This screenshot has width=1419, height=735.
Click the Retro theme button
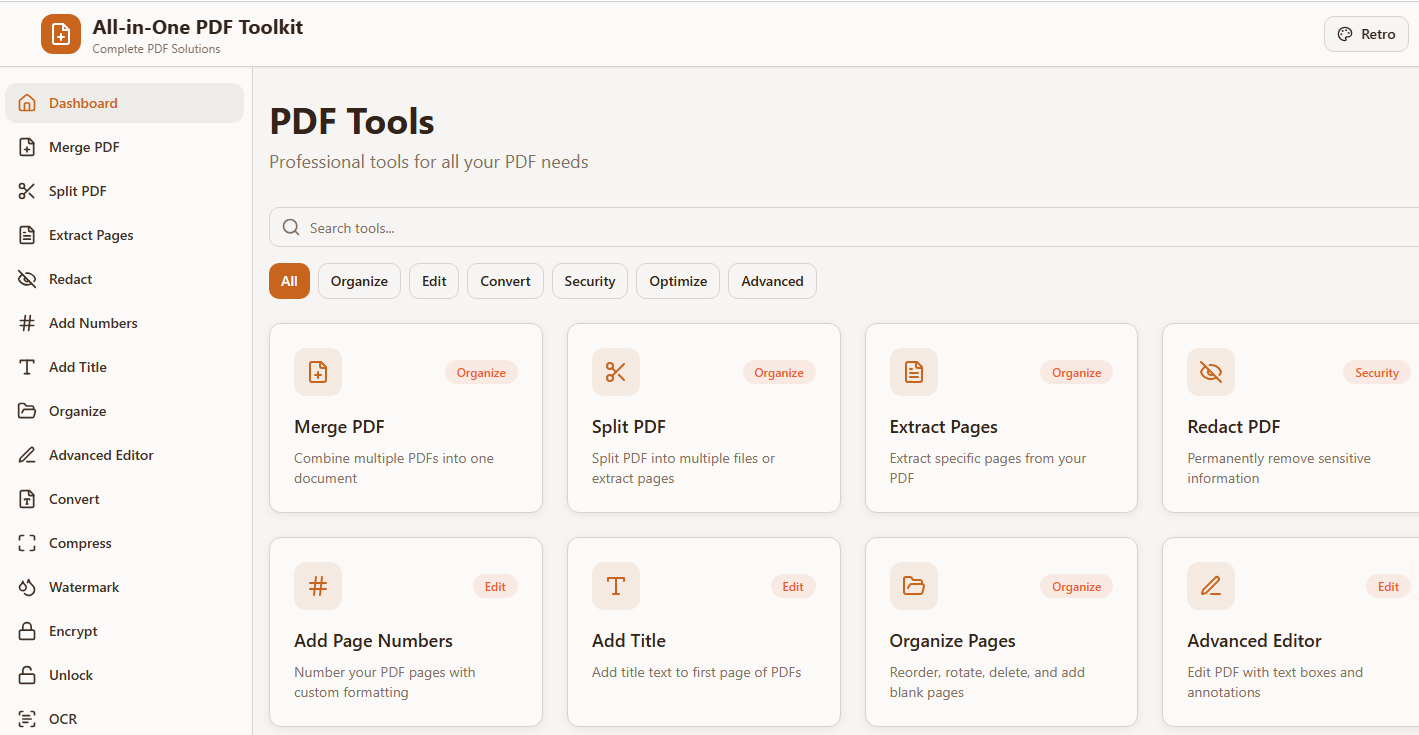point(1366,34)
